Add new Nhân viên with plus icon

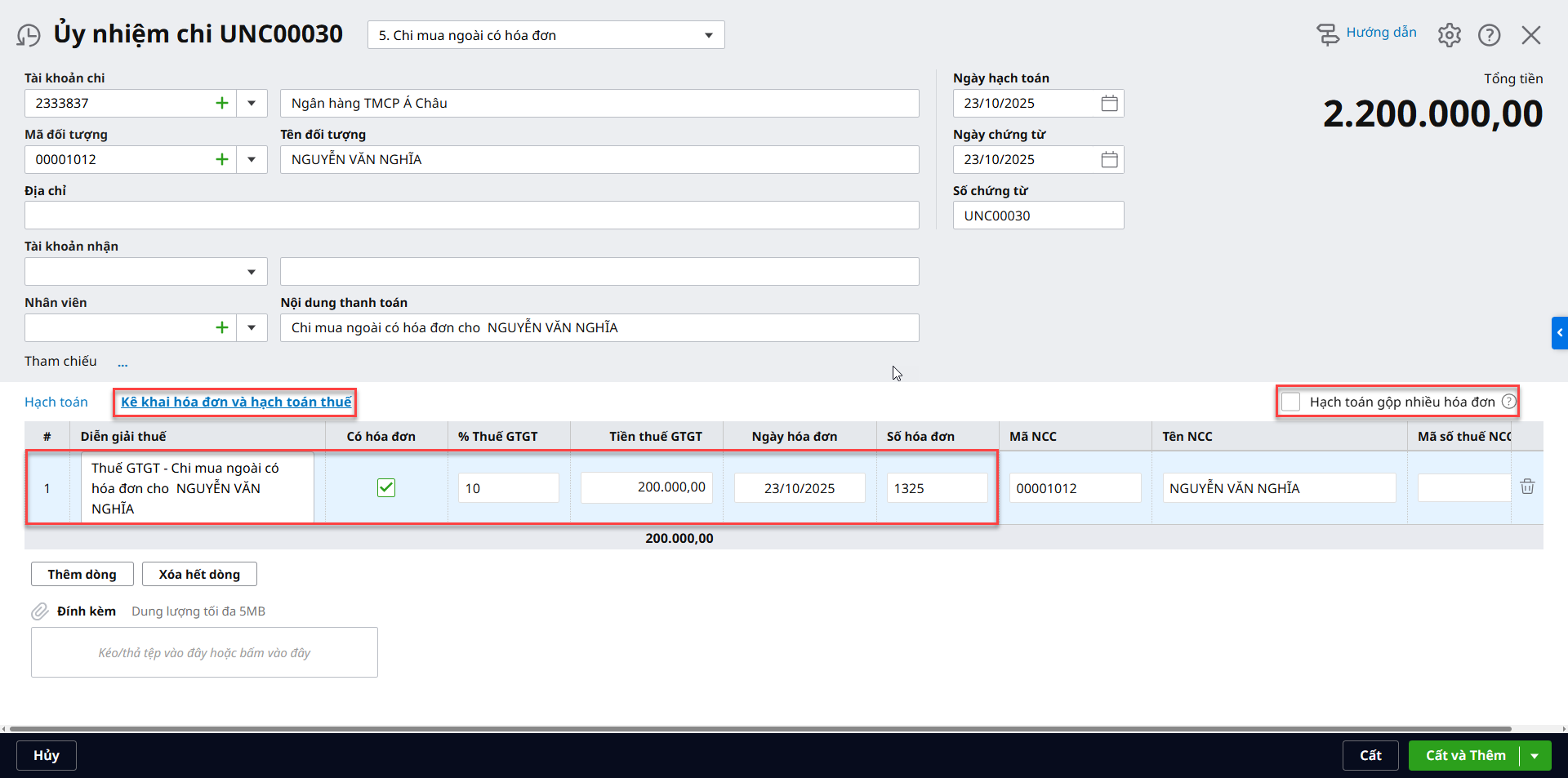[221, 328]
